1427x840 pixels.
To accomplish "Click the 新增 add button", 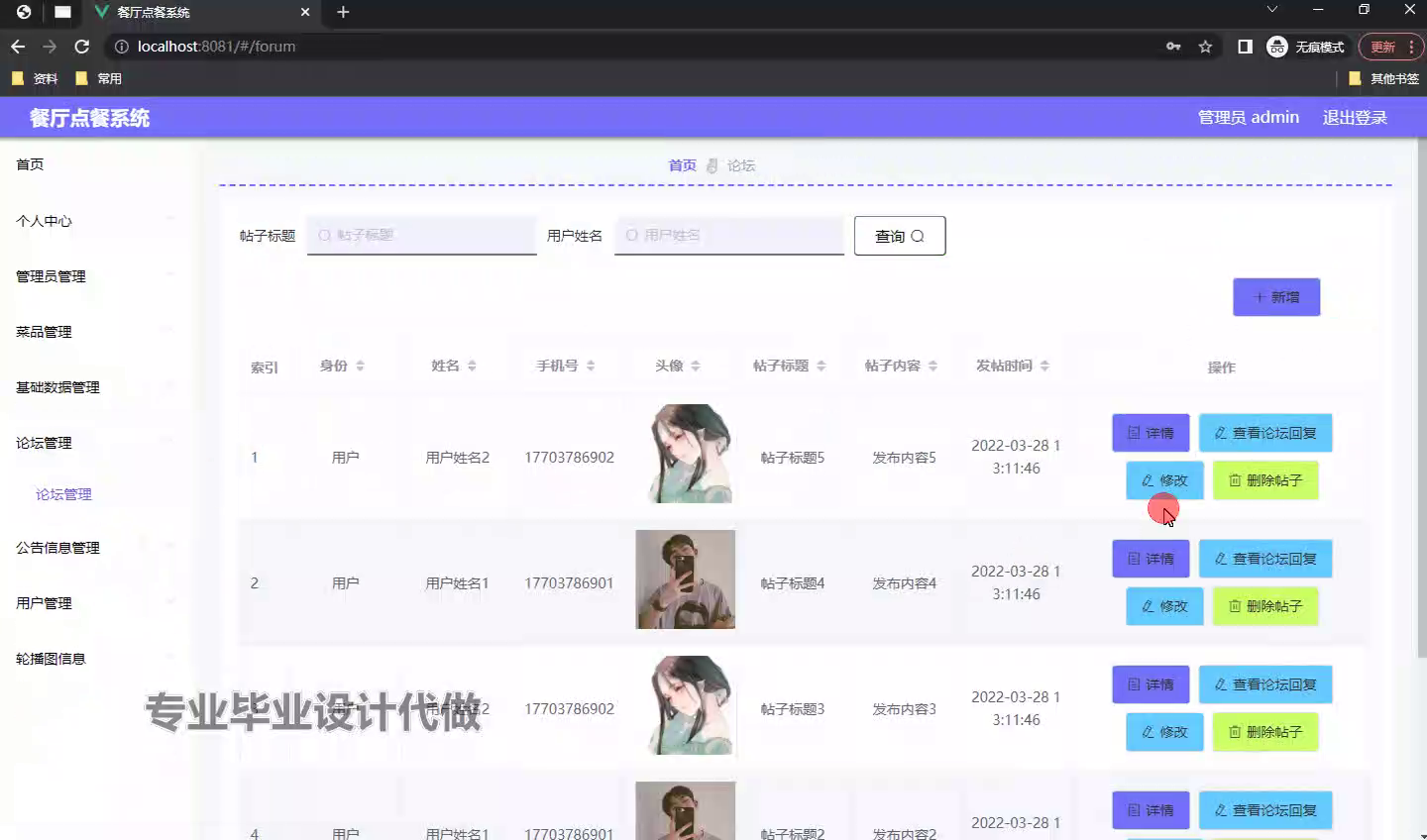I will coord(1276,297).
